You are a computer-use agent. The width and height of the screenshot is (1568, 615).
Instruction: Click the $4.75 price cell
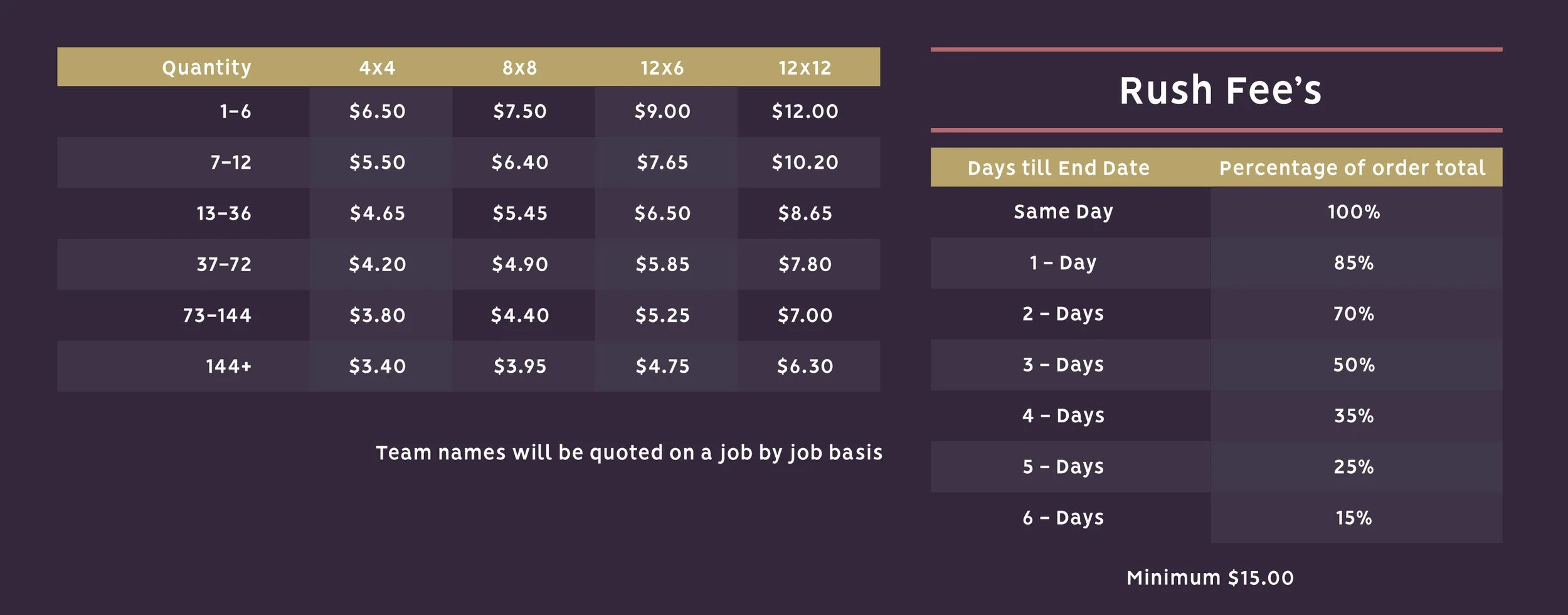662,366
